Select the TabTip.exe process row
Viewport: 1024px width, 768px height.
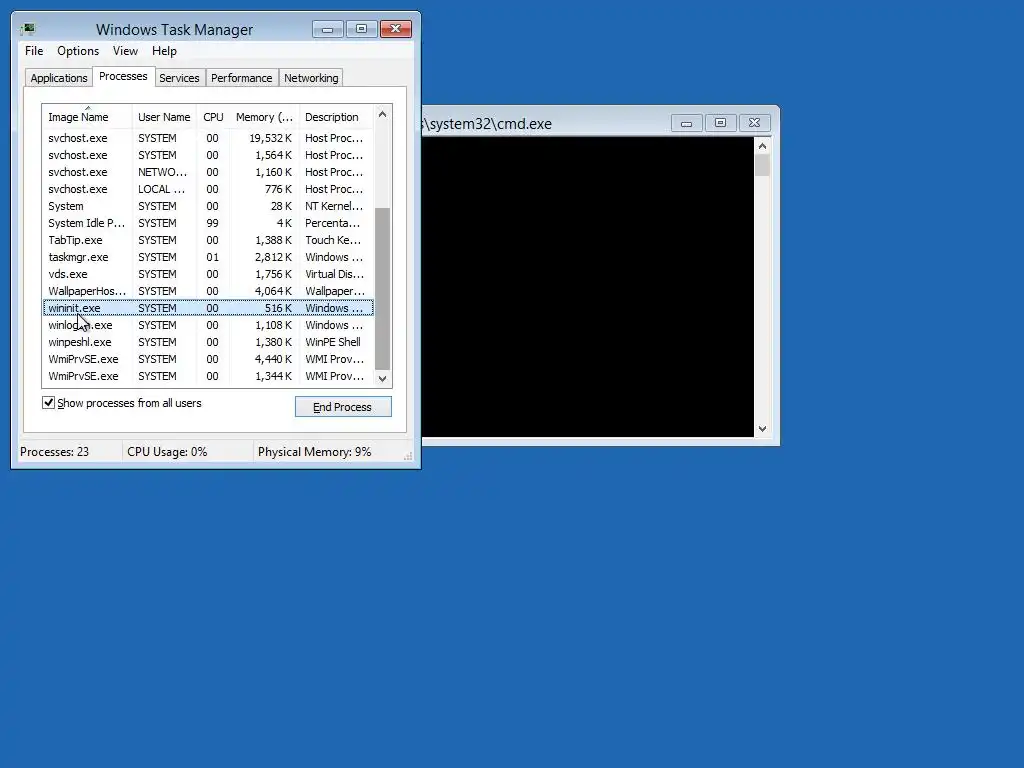pos(208,240)
